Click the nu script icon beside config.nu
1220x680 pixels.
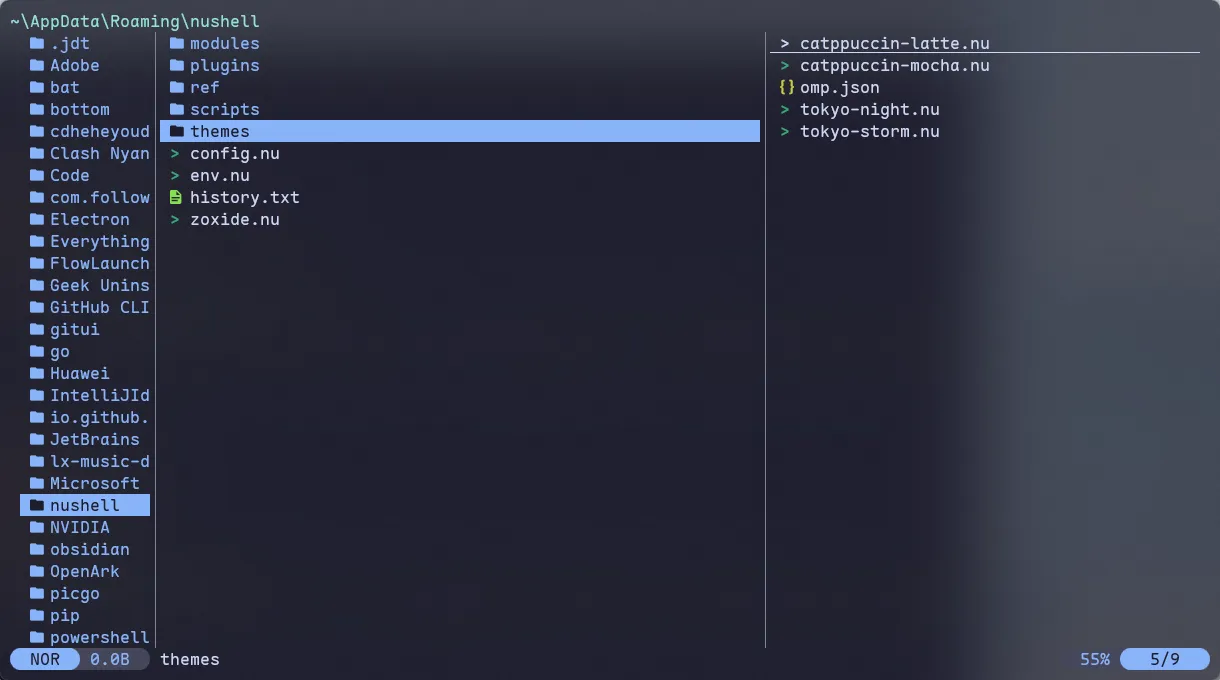(175, 154)
